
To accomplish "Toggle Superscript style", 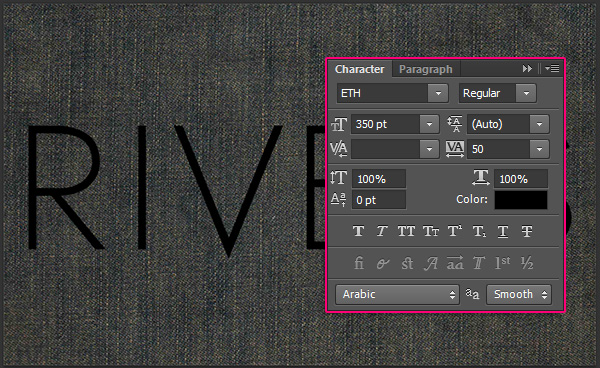I will pos(455,231).
